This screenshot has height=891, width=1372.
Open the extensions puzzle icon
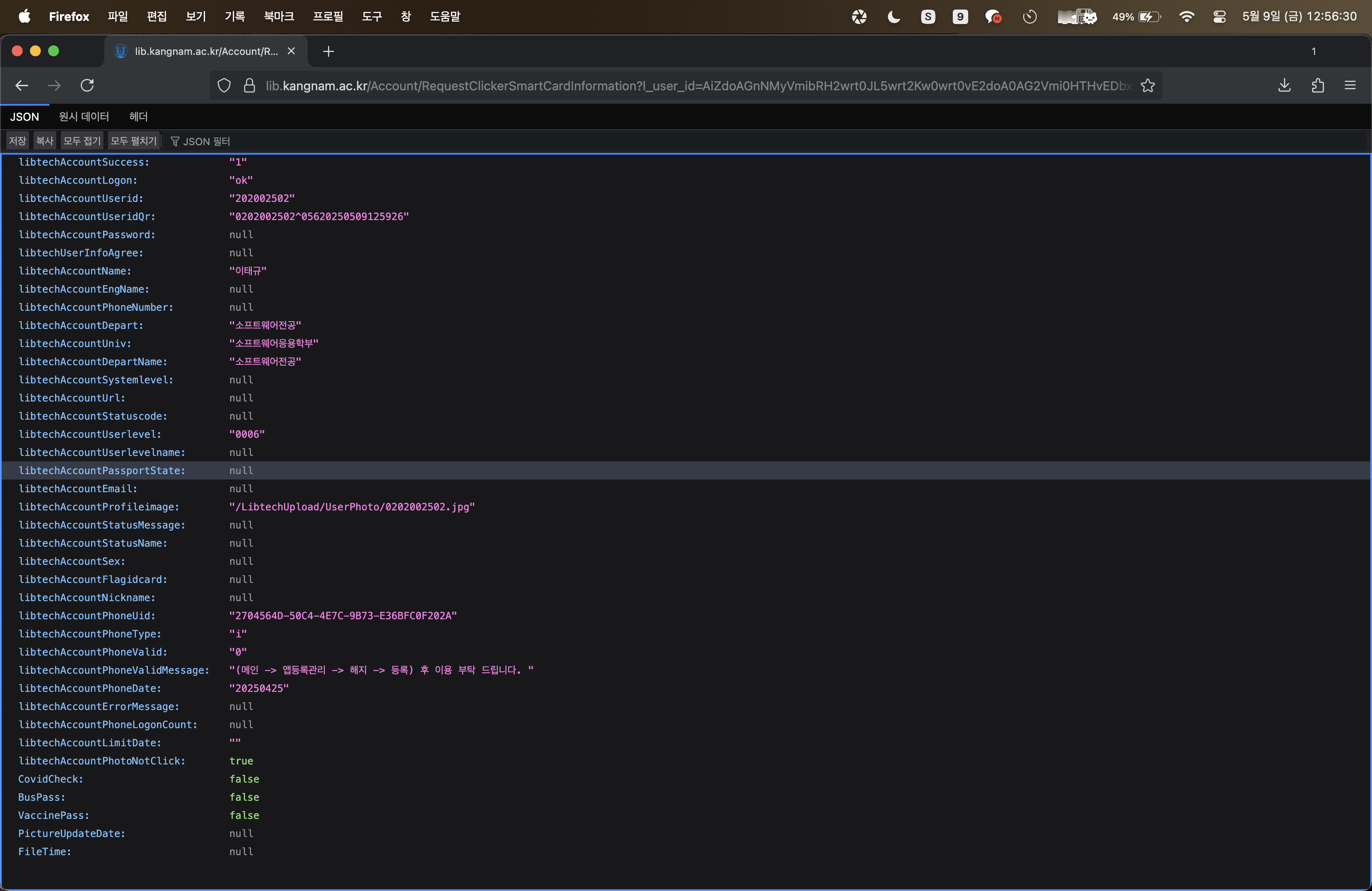[1317, 86]
